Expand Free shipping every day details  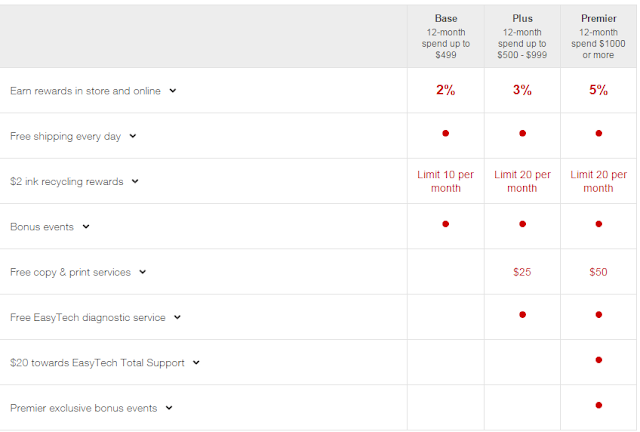(x=133, y=136)
